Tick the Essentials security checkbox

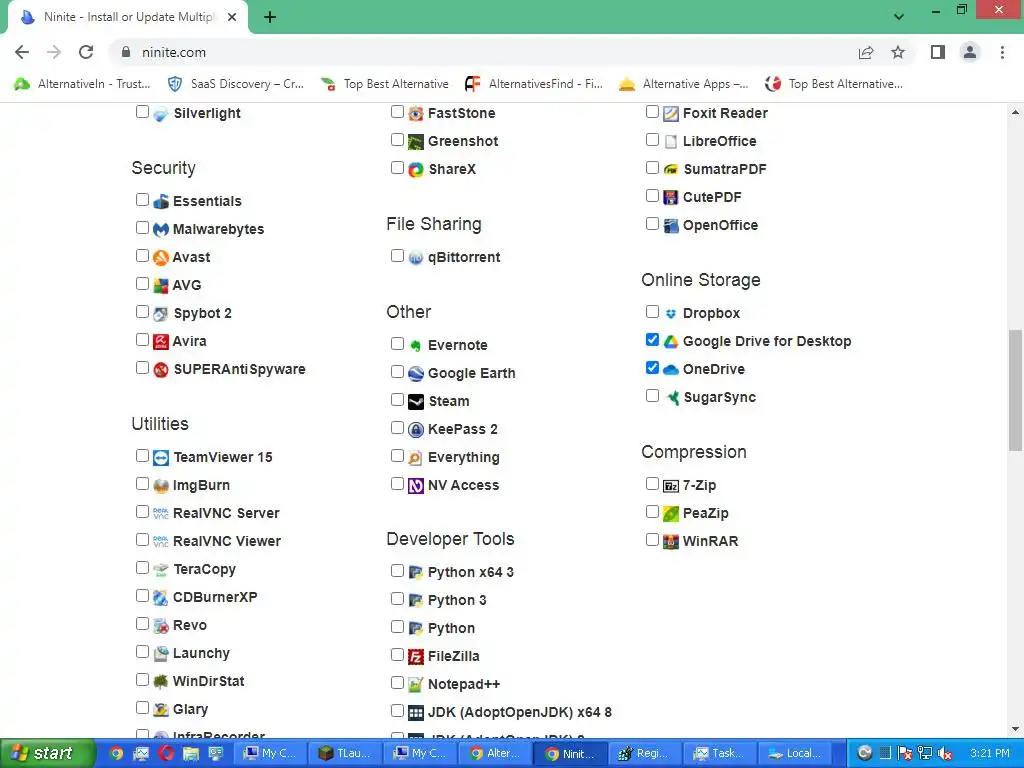tap(142, 199)
